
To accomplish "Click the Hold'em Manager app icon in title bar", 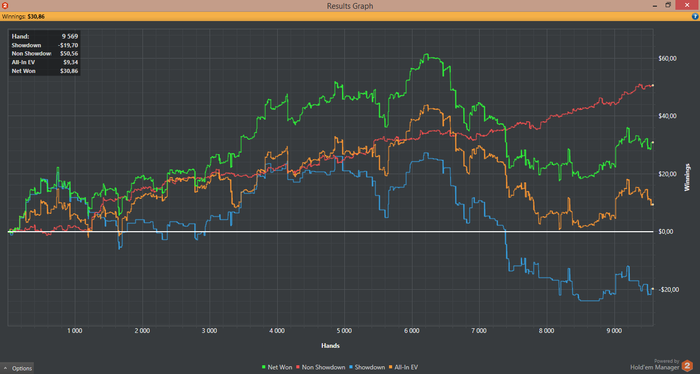I will [5, 5].
